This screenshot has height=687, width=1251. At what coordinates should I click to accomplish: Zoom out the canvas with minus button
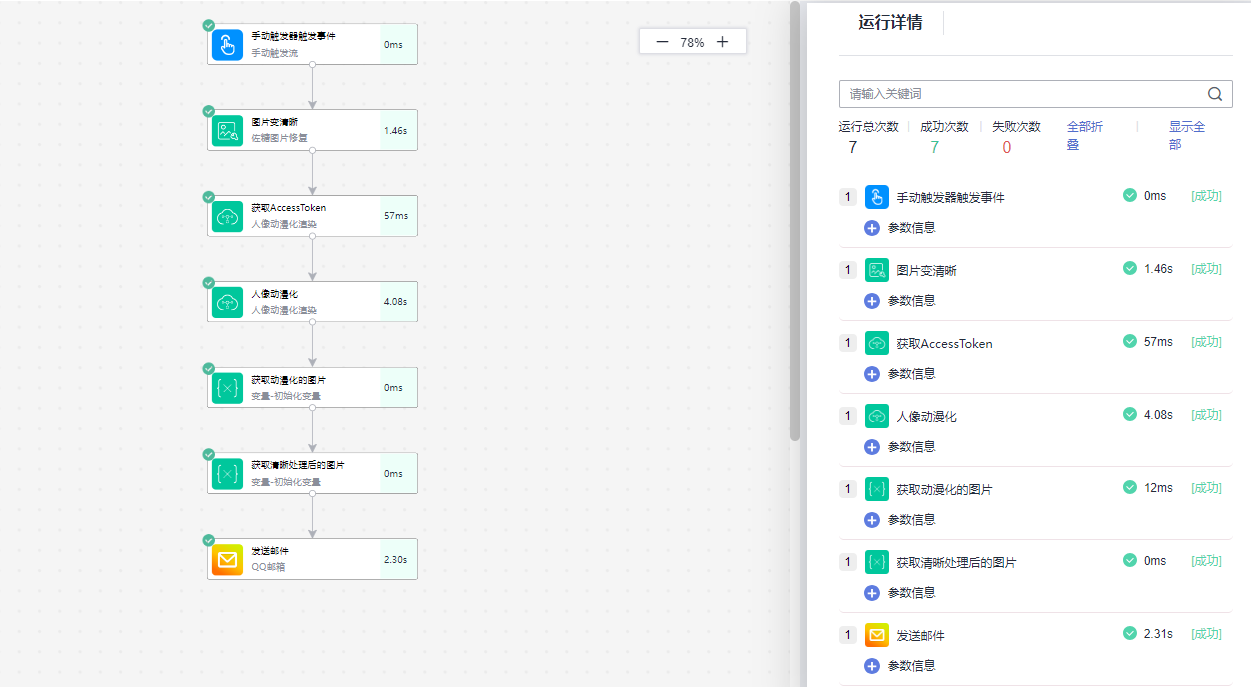pos(662,42)
